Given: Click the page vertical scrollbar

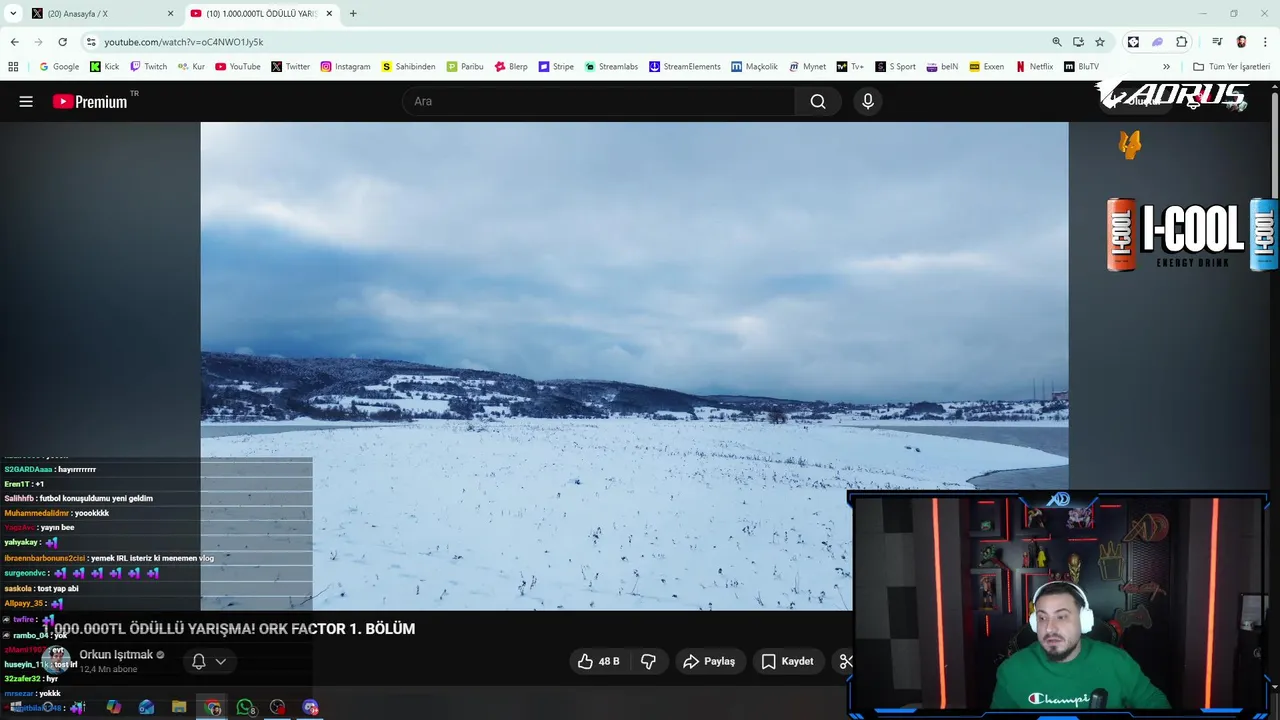Looking at the screenshot, I should (1274, 145).
